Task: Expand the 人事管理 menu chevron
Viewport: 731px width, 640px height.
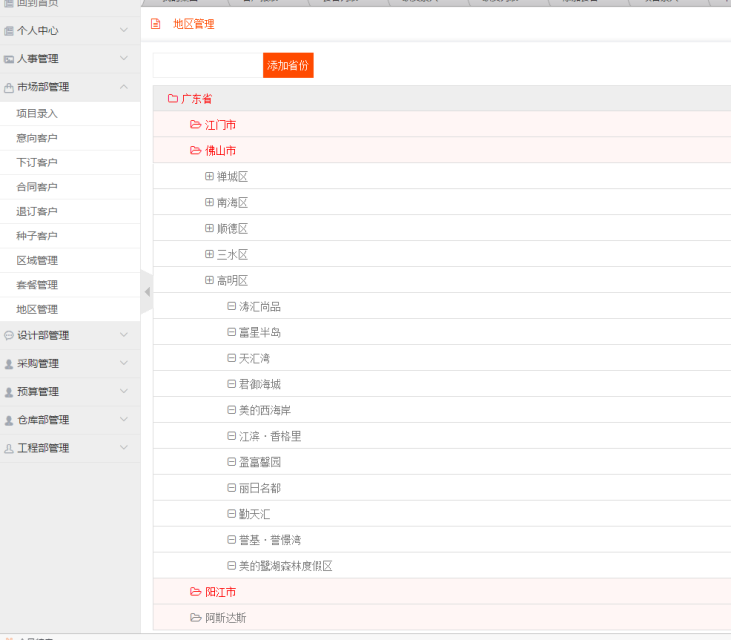Action: 124,59
